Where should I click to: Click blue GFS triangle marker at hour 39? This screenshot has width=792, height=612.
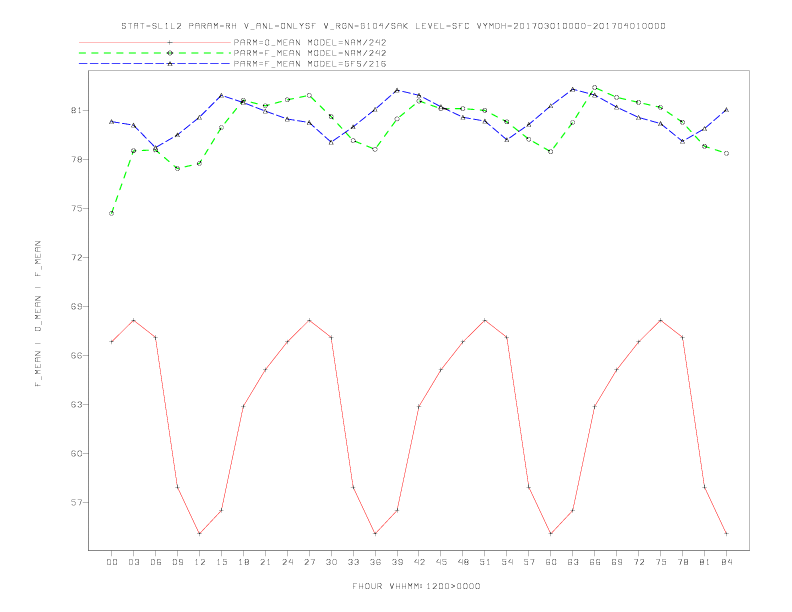pyautogui.click(x=397, y=90)
